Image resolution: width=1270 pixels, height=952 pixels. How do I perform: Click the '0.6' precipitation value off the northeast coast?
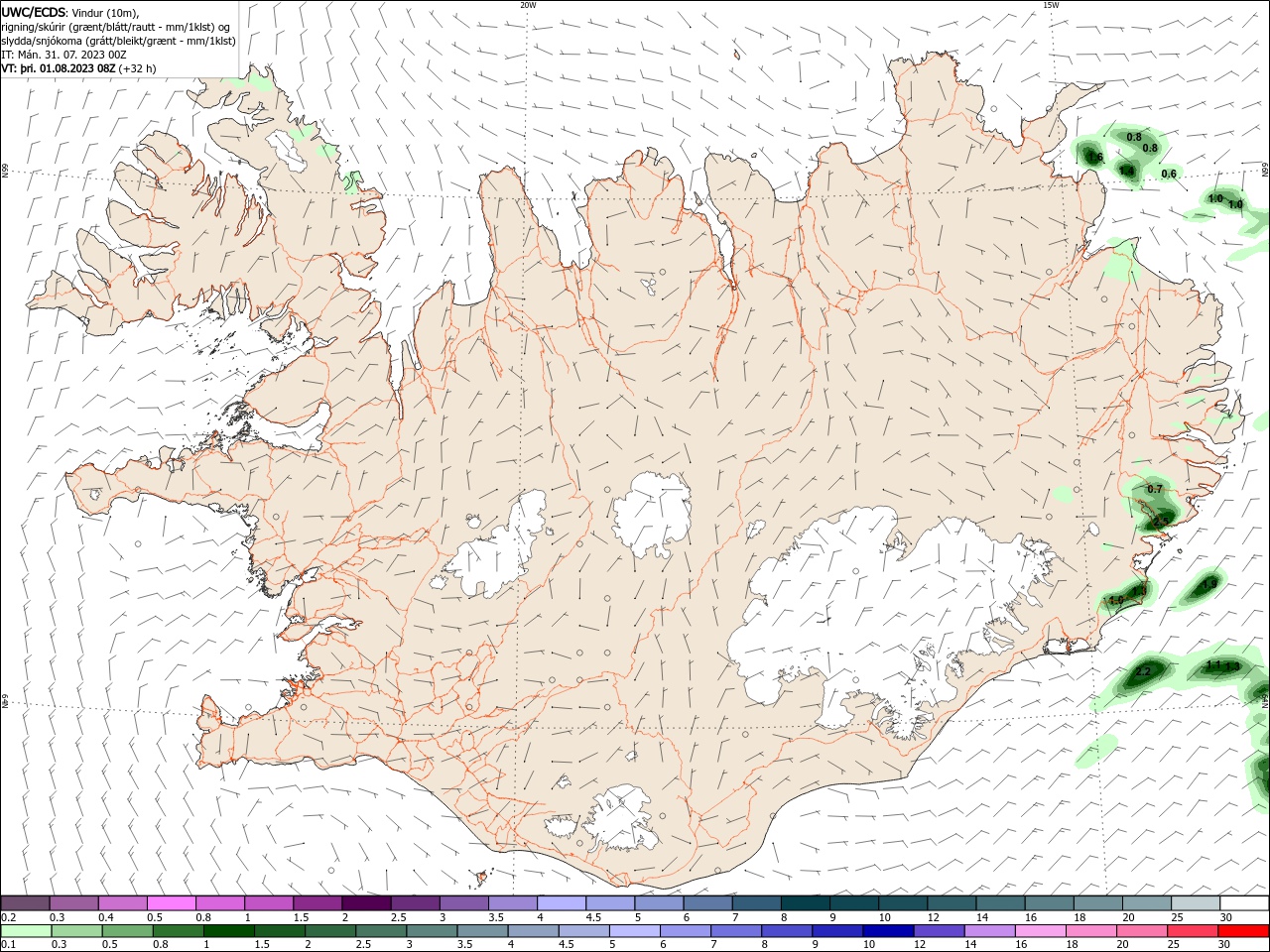(x=1169, y=174)
